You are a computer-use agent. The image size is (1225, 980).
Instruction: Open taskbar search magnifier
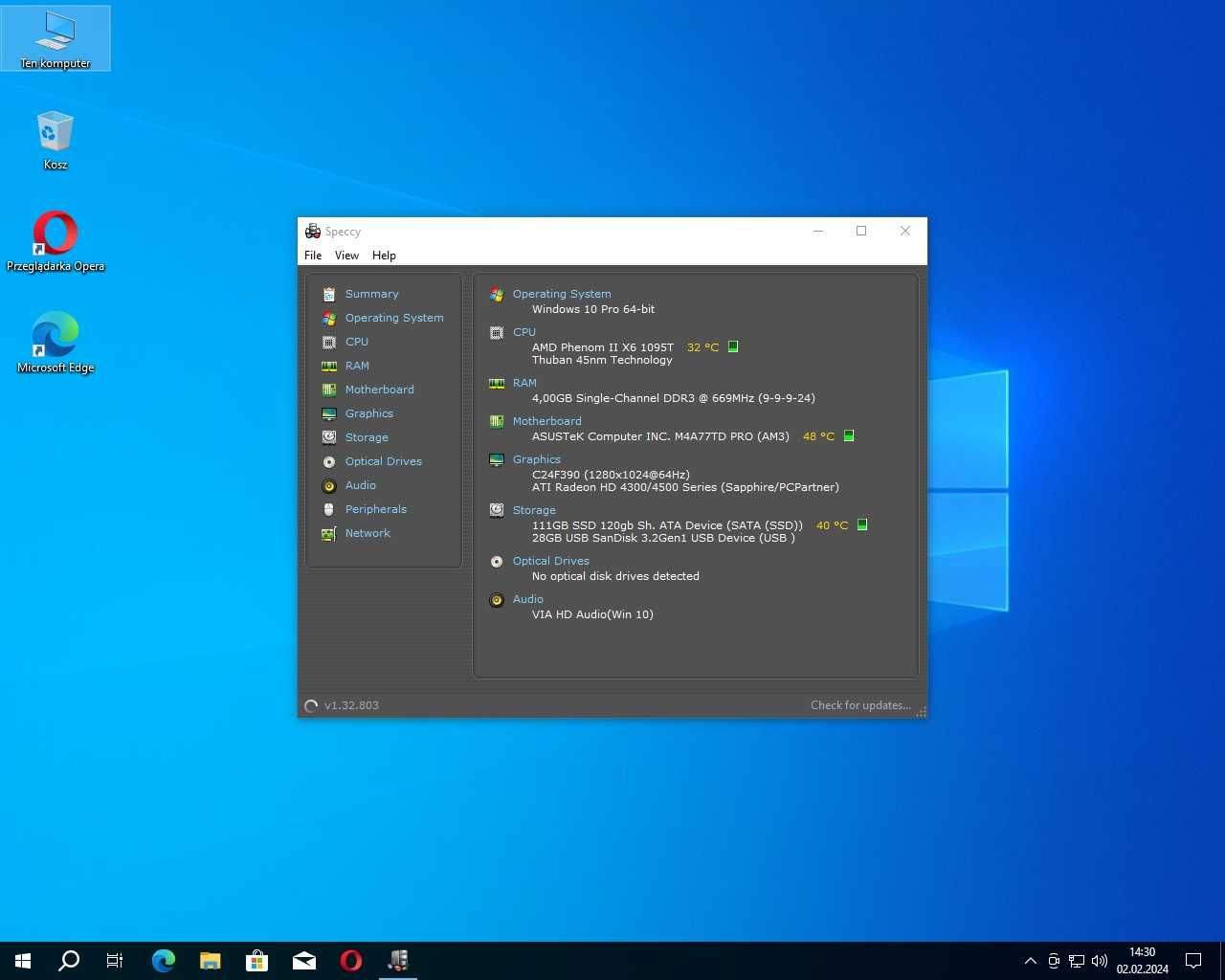[69, 961]
